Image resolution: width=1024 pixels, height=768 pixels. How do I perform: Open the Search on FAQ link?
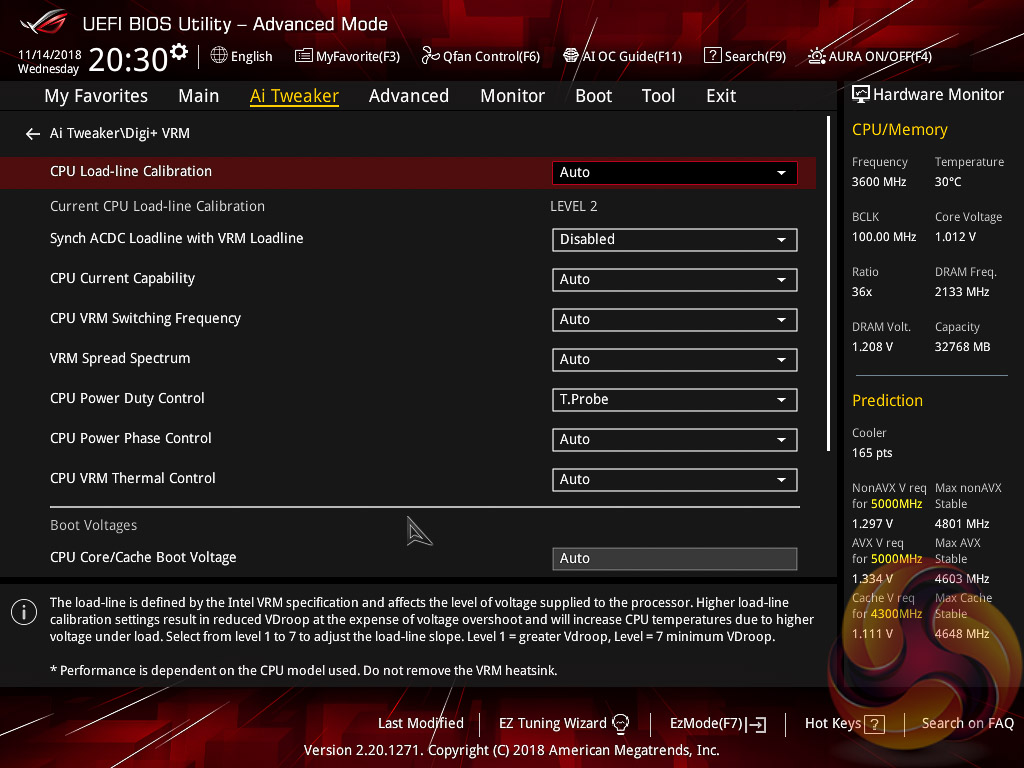pyautogui.click(x=967, y=723)
